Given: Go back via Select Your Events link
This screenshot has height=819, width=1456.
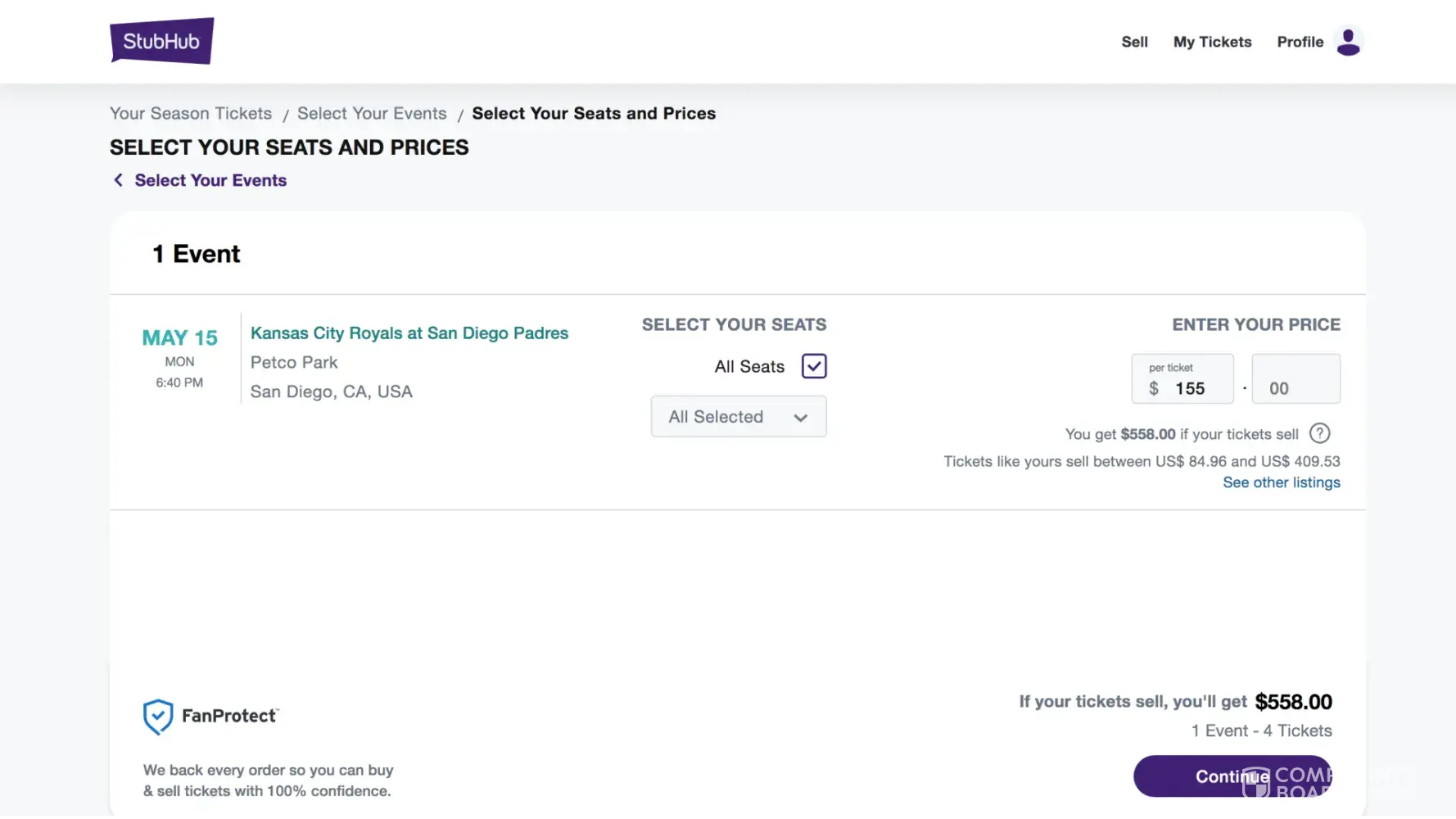Looking at the screenshot, I should coord(210,180).
